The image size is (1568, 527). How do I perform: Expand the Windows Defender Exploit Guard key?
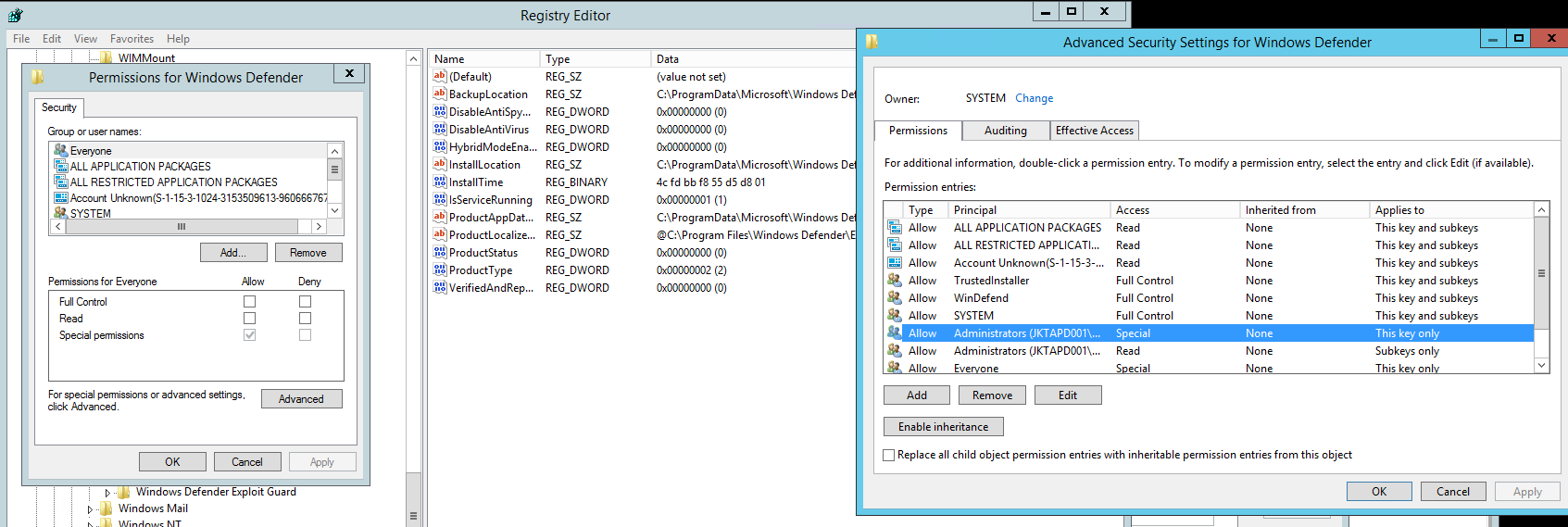(107, 493)
